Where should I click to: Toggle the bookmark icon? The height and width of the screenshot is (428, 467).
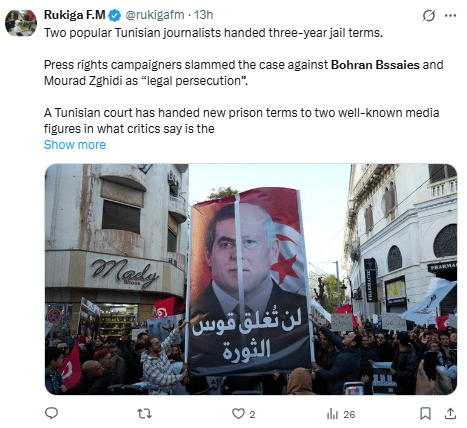tap(425, 414)
